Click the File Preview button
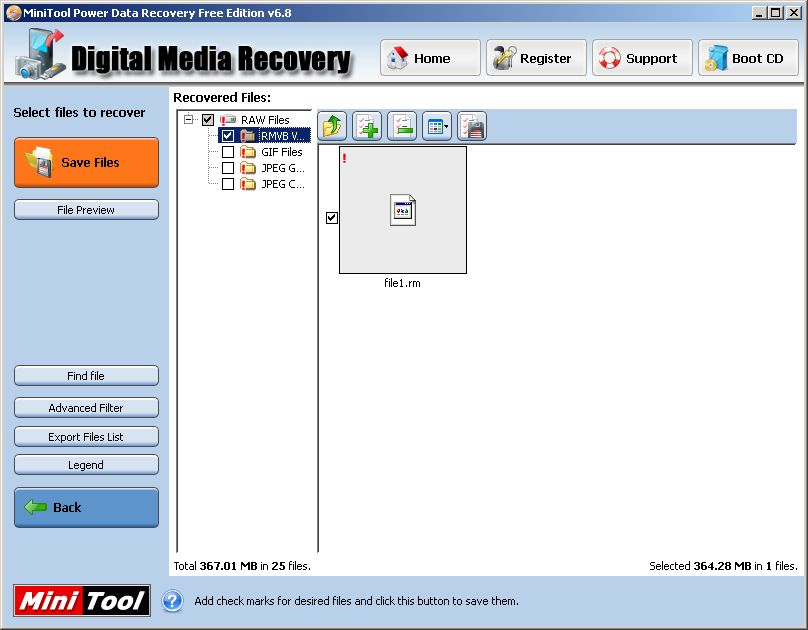Screen dimensions: 808x630 coord(86,210)
